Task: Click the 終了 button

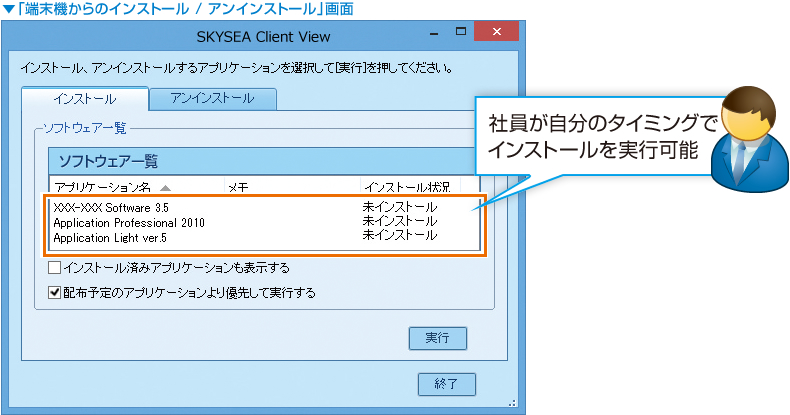Action: [446, 384]
